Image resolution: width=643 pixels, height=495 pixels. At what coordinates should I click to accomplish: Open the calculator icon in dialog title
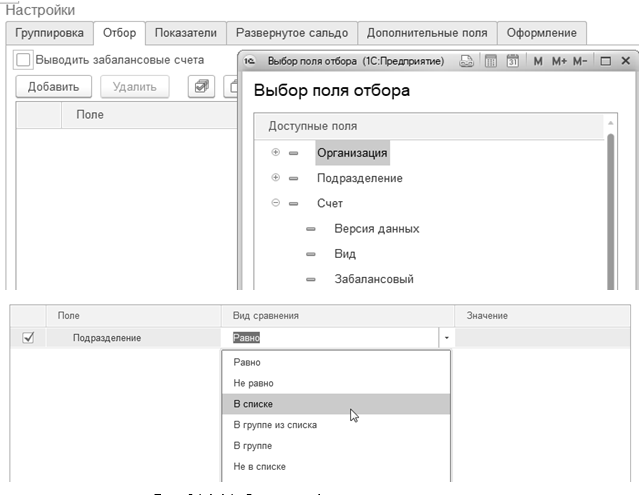[x=490, y=61]
